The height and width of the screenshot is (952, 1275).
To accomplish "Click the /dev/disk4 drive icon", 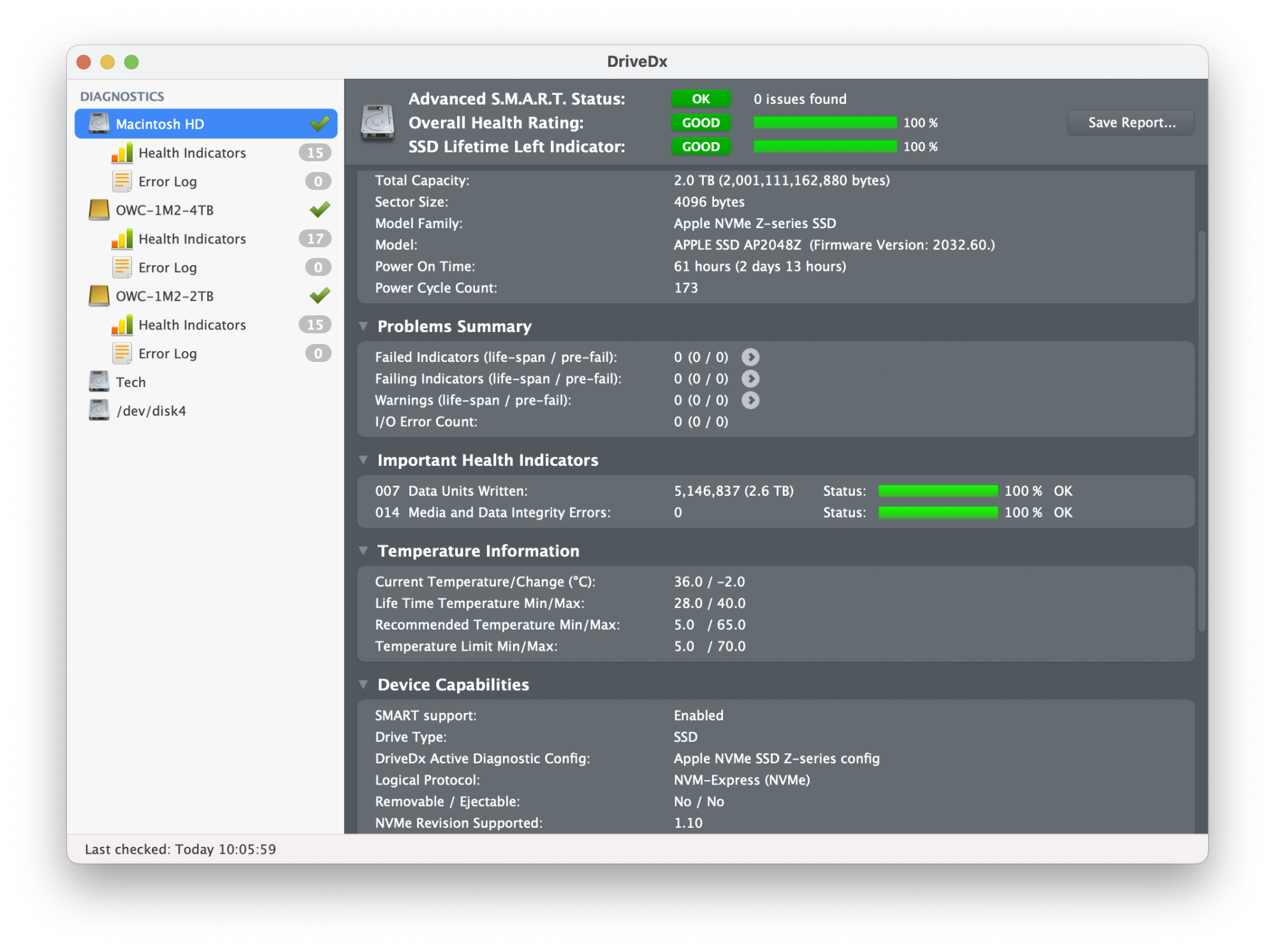I will click(99, 410).
